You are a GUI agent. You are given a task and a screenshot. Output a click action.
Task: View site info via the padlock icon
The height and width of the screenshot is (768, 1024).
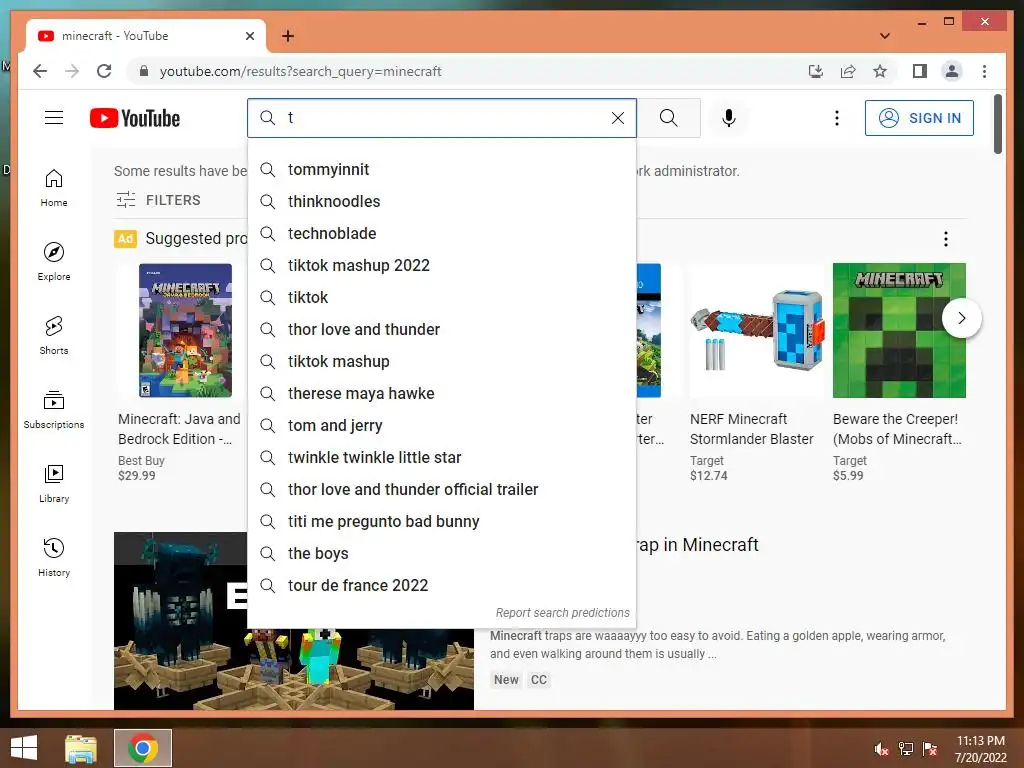[144, 71]
